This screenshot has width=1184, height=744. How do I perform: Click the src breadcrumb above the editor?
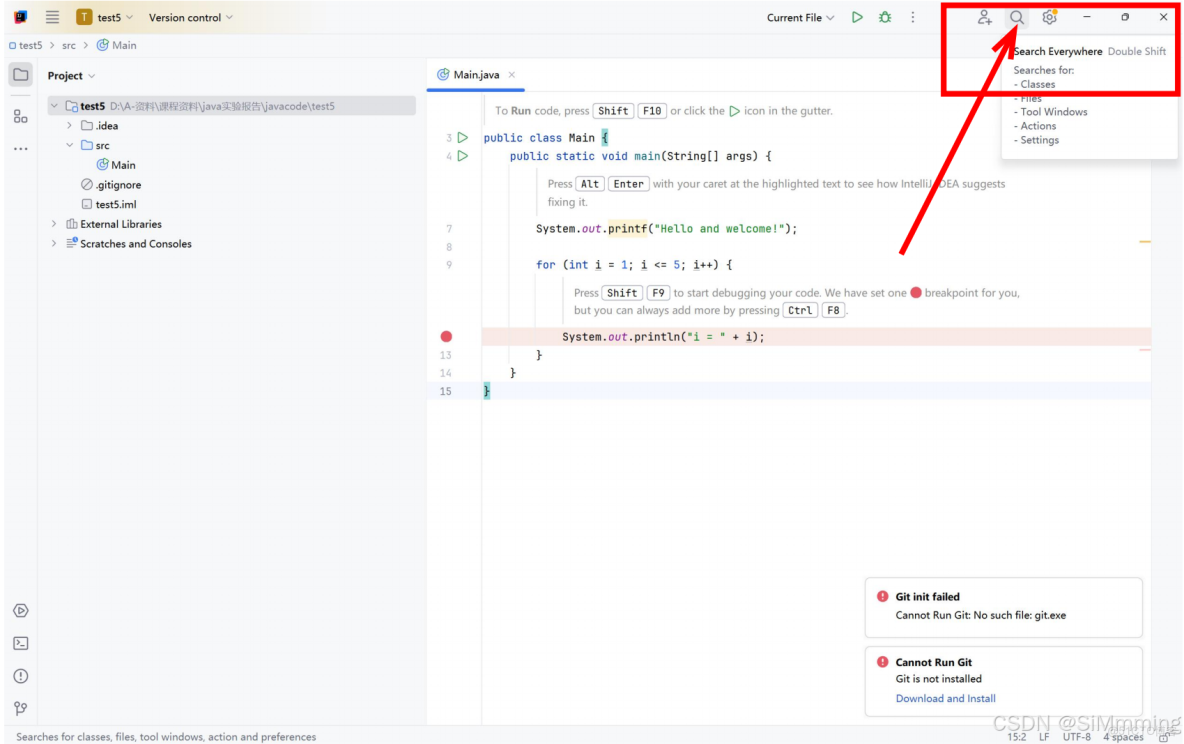coord(68,45)
